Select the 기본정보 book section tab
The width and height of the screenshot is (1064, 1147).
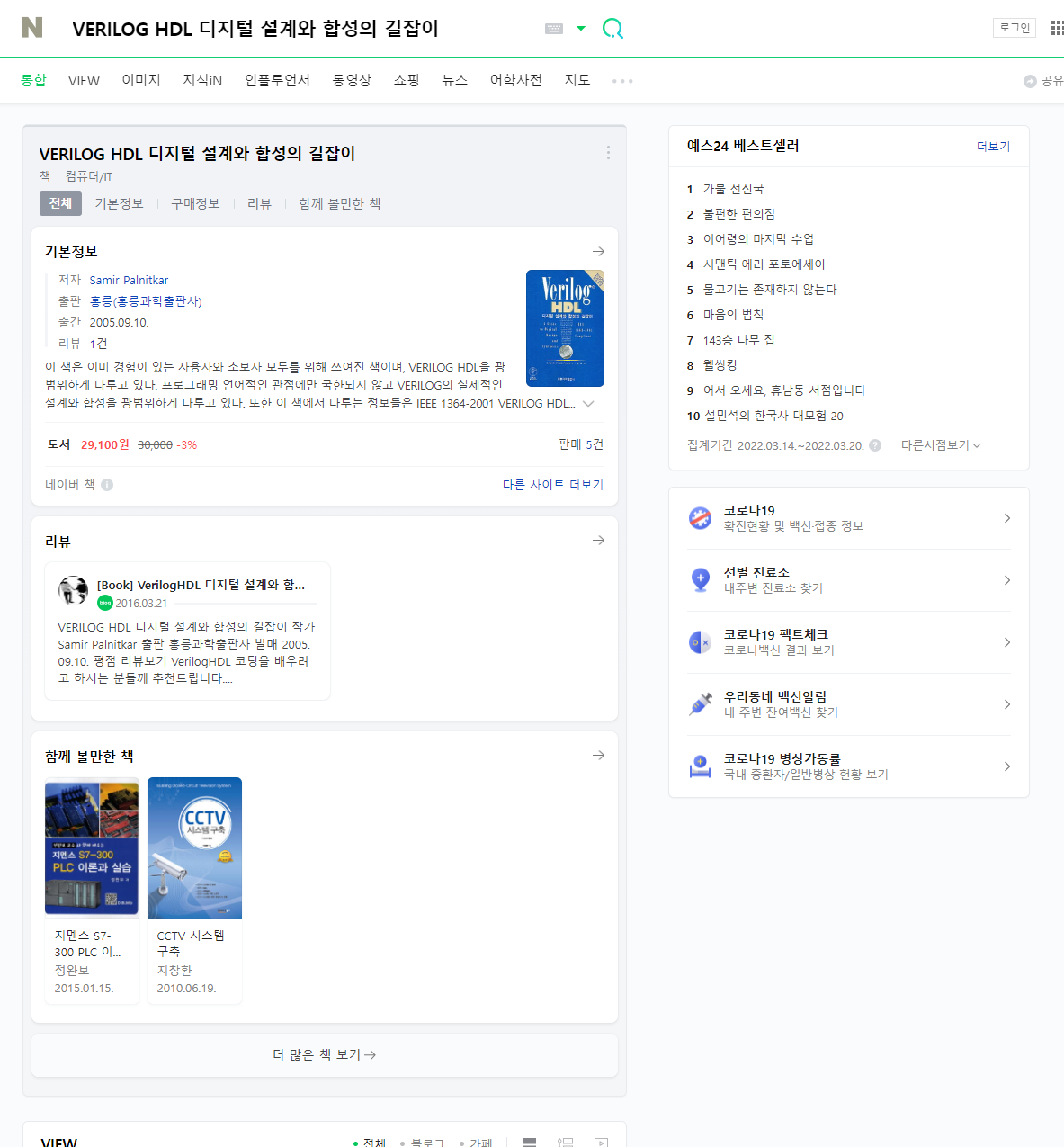(120, 203)
